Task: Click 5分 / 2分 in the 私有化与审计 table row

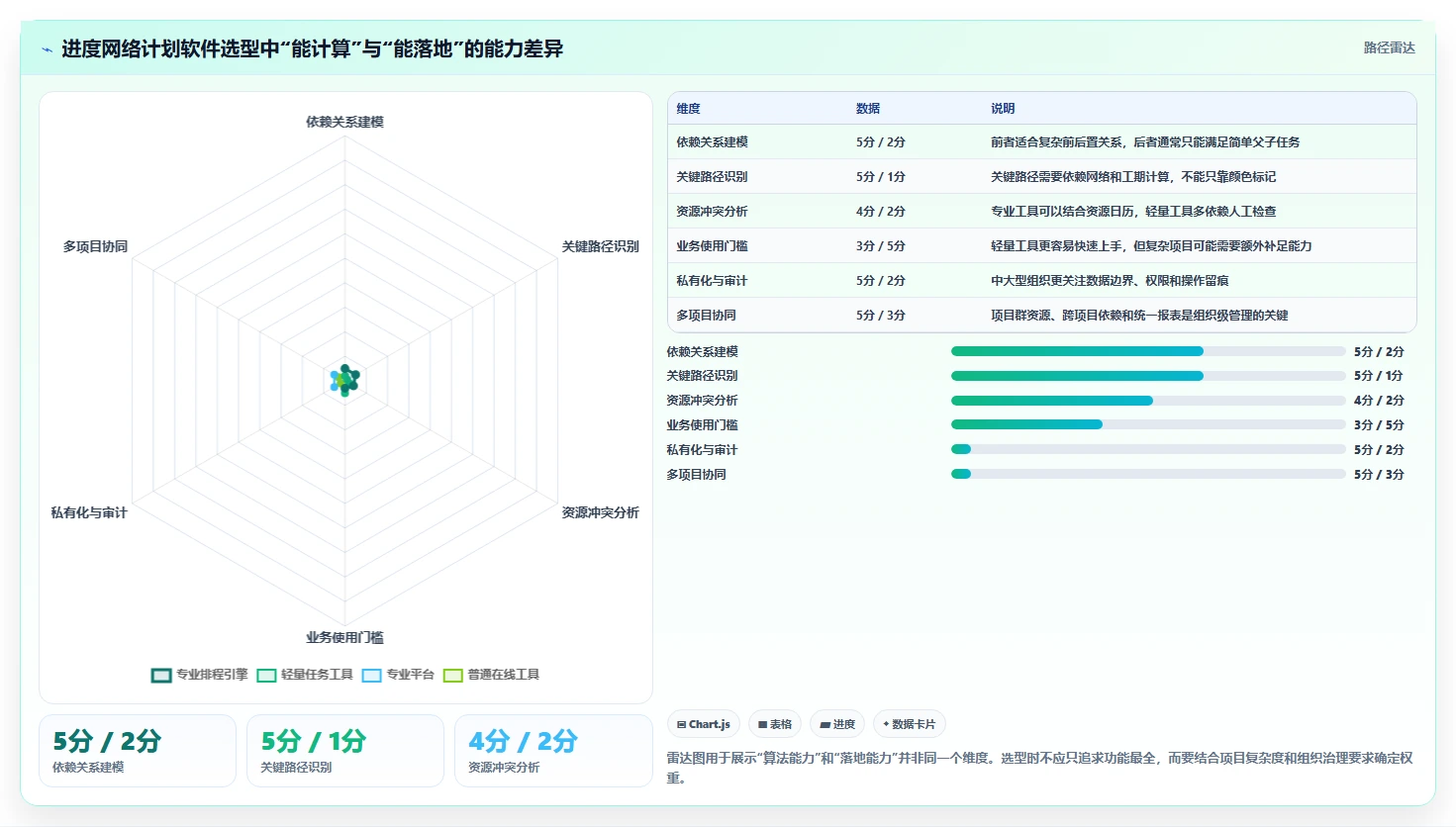Action: tap(881, 281)
